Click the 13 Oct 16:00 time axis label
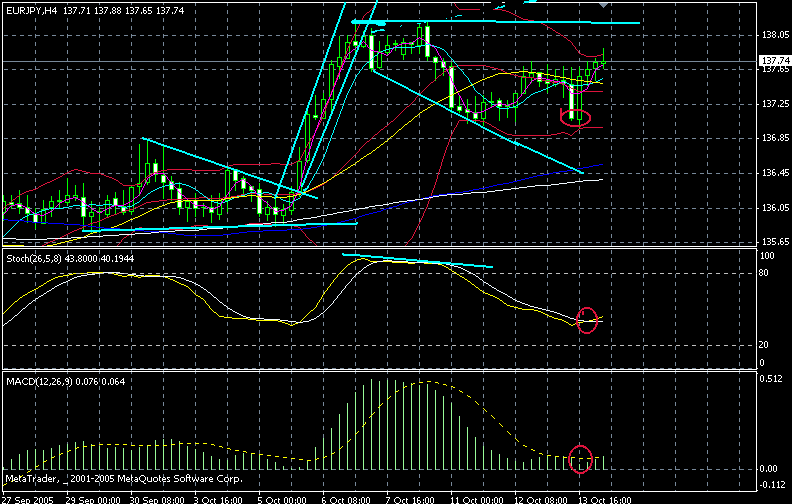 (604, 500)
